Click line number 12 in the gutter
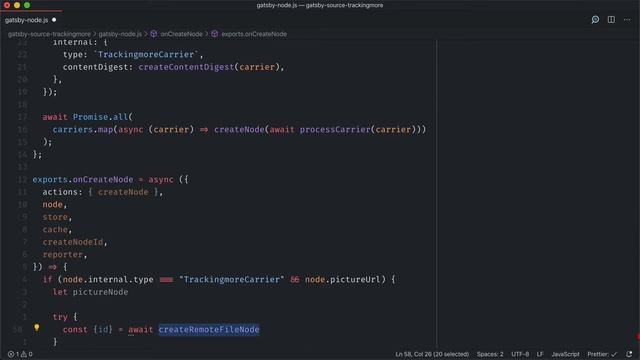 [x=22, y=180]
